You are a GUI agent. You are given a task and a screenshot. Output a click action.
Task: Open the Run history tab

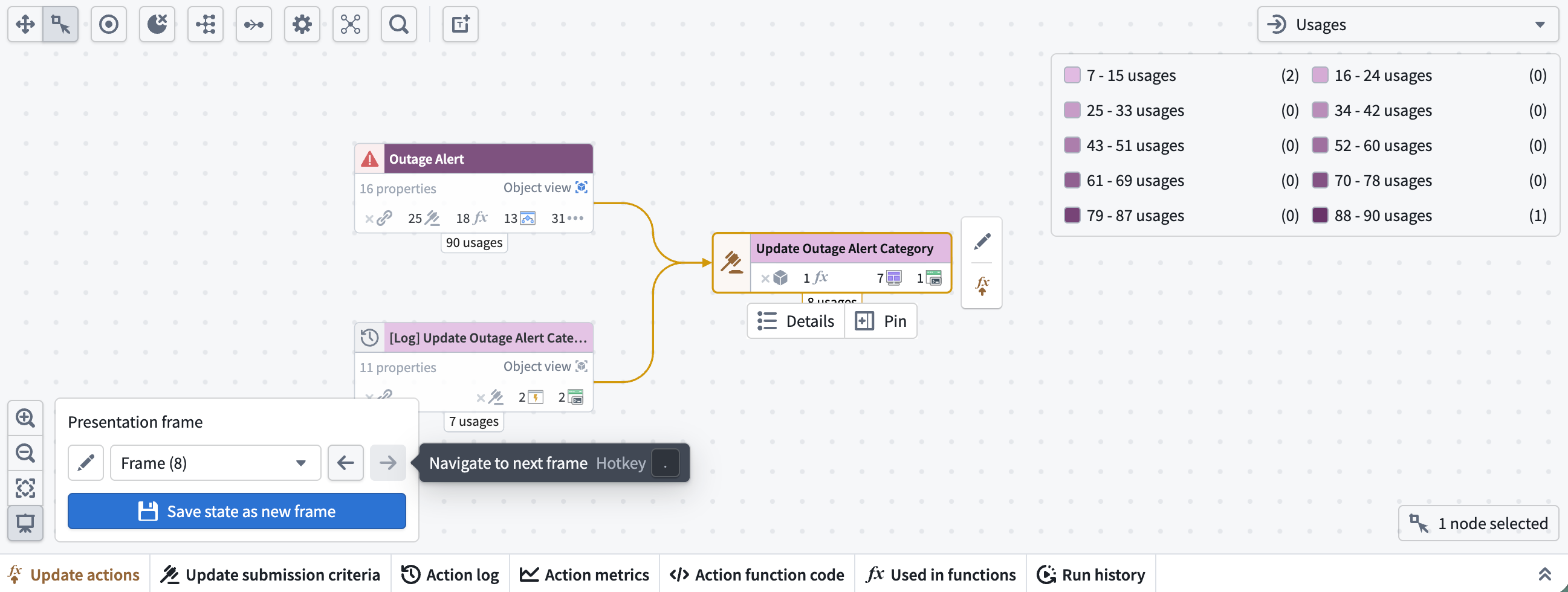(x=1091, y=574)
